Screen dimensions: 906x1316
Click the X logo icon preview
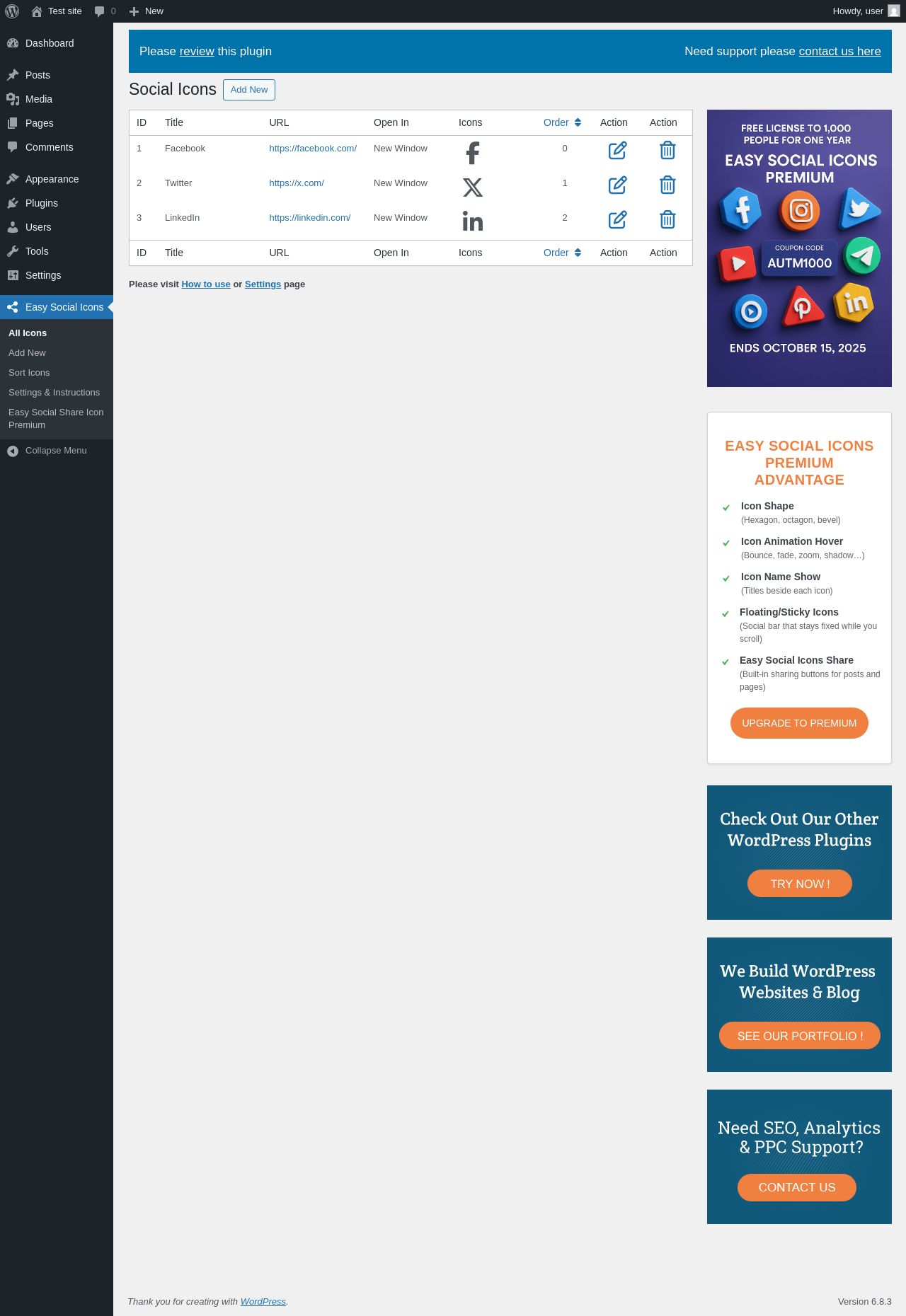[473, 187]
